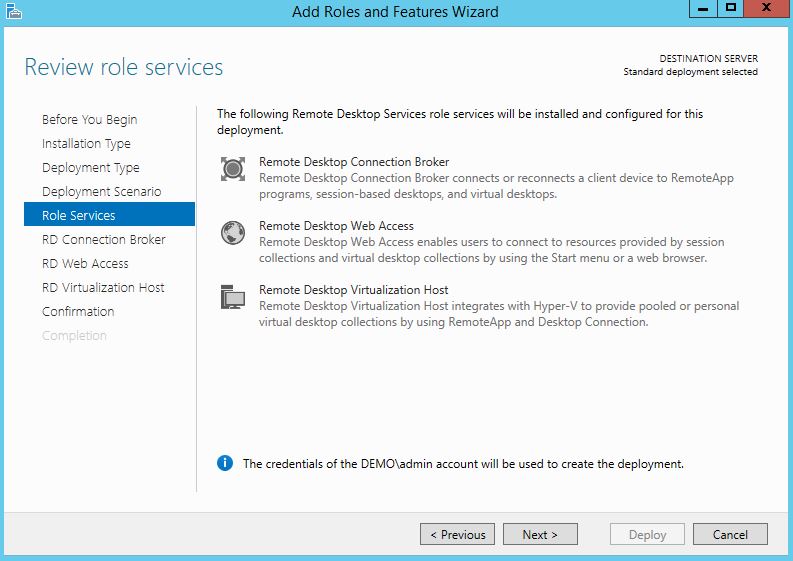Screen dimensions: 793x561
Task: Select the Deployment Type step
Action: click(x=91, y=168)
